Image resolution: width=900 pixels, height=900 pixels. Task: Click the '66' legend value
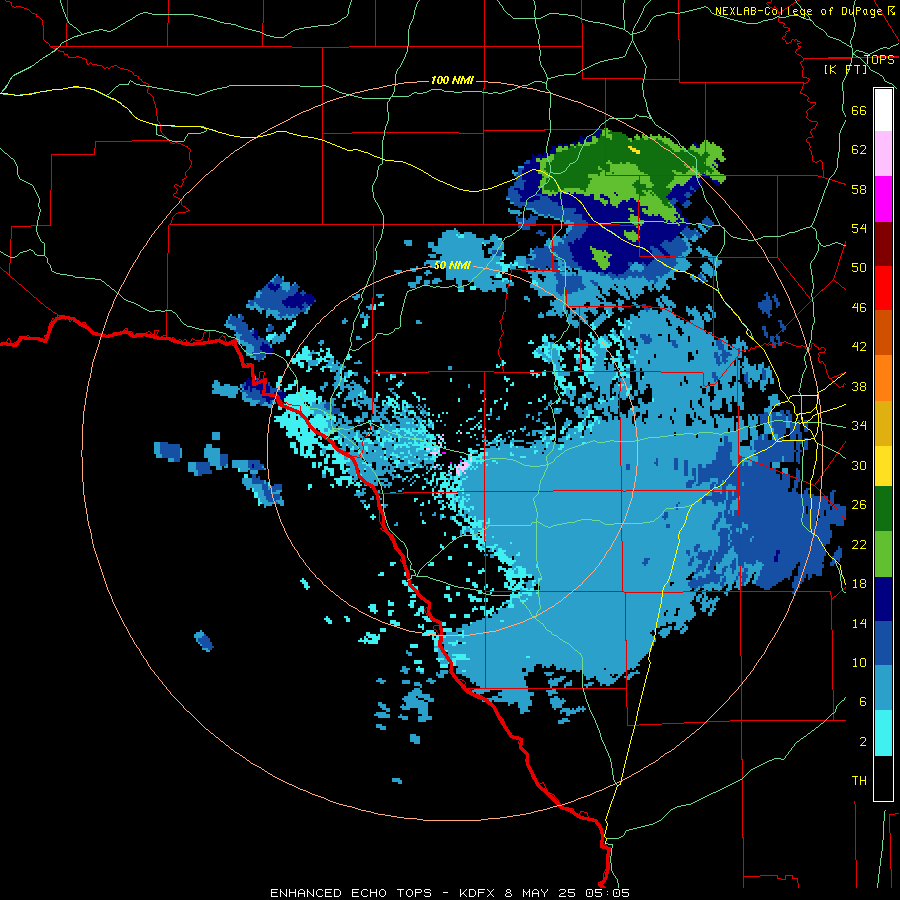pos(859,110)
